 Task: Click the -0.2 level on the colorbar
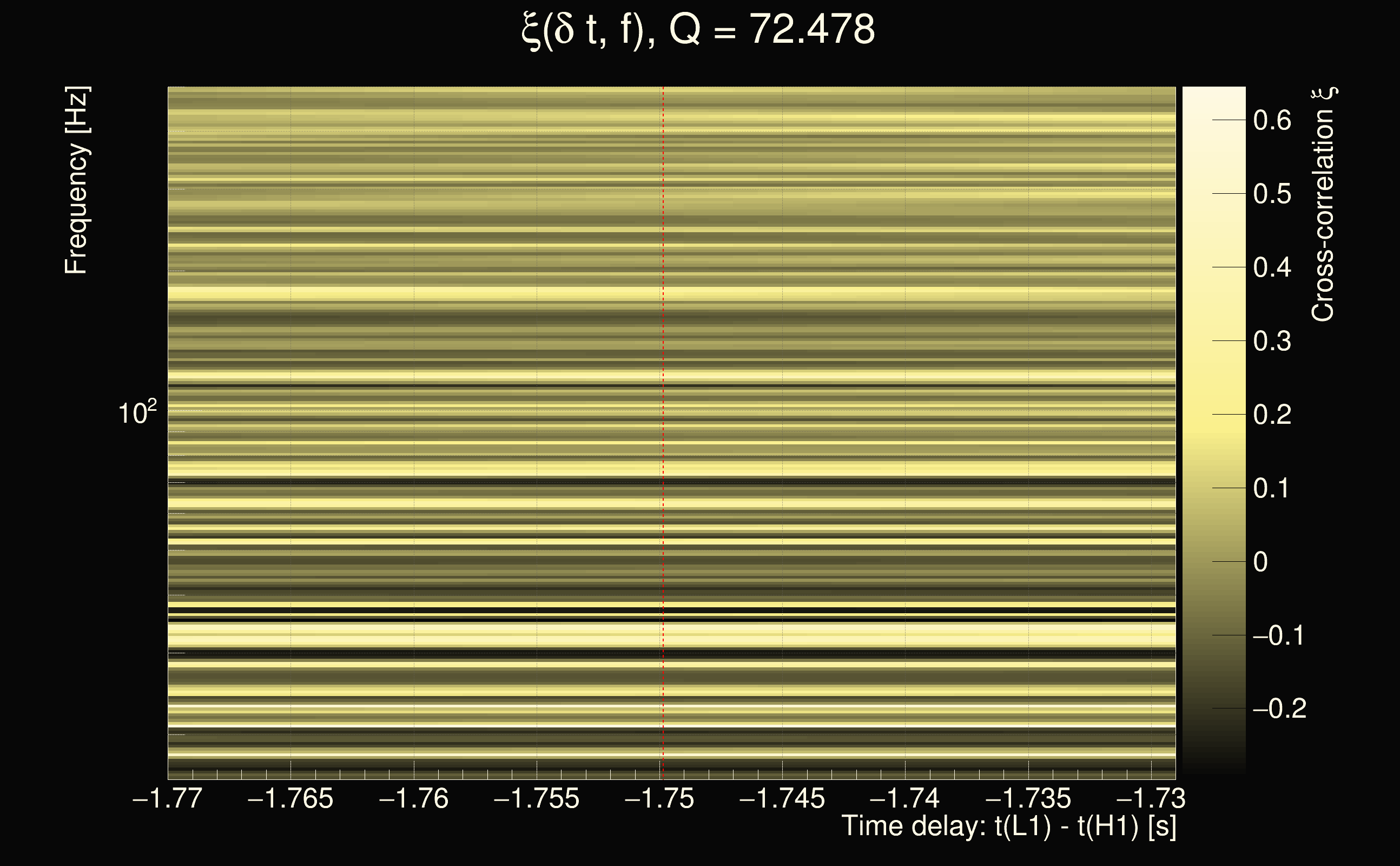pos(1279,709)
